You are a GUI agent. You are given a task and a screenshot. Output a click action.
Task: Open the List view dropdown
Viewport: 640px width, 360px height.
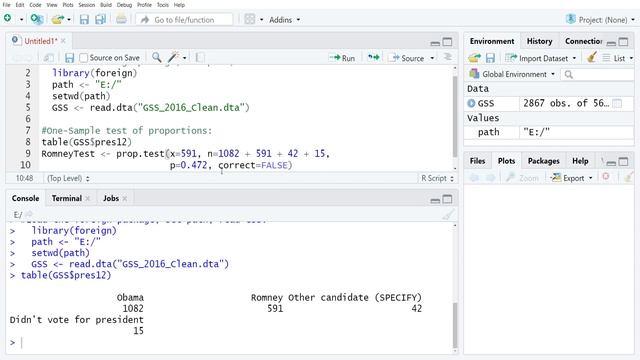coord(618,58)
